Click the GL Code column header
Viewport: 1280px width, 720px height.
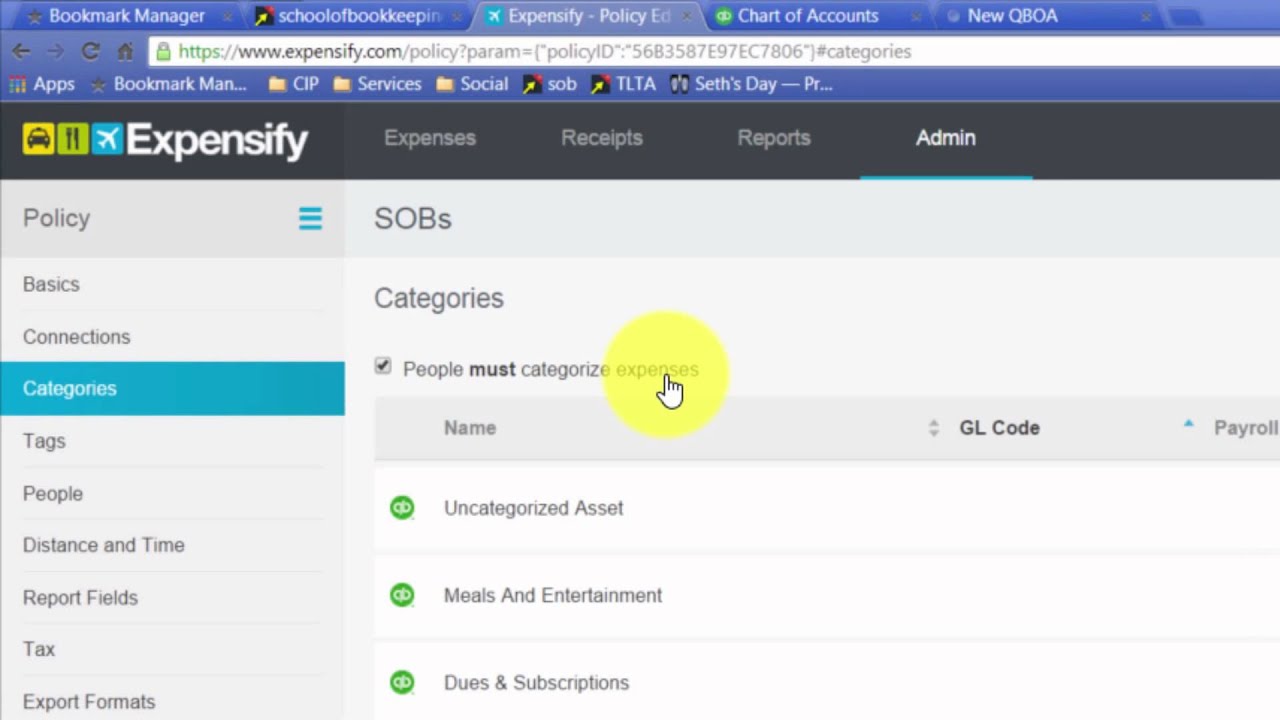999,428
